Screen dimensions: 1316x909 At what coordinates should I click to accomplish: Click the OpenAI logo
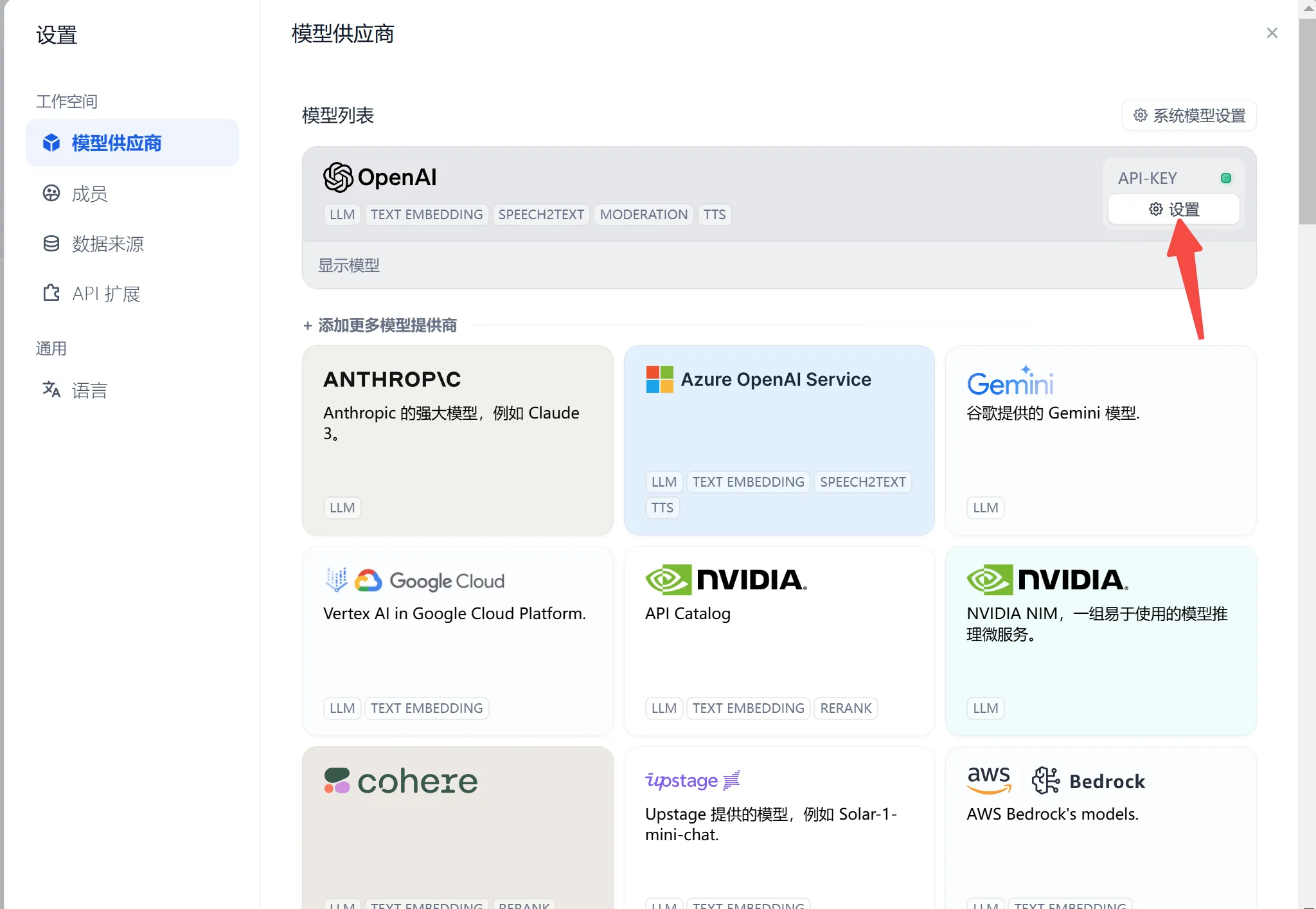click(x=380, y=177)
